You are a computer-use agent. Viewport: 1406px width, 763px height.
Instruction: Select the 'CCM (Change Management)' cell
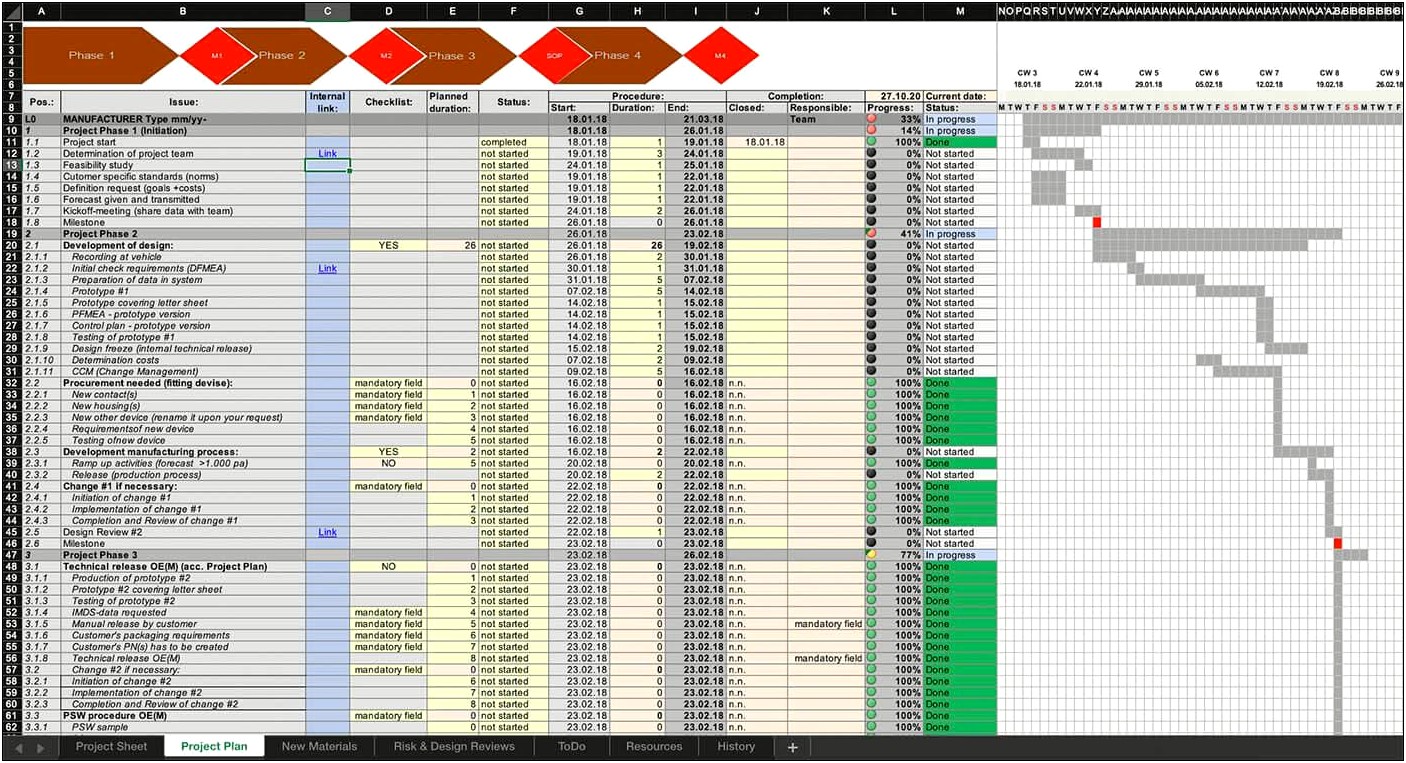click(183, 372)
